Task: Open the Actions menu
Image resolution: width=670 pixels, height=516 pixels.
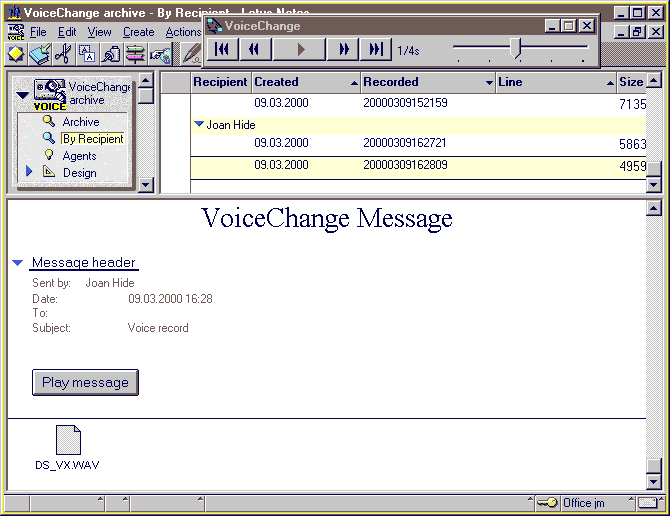Action: [x=183, y=32]
